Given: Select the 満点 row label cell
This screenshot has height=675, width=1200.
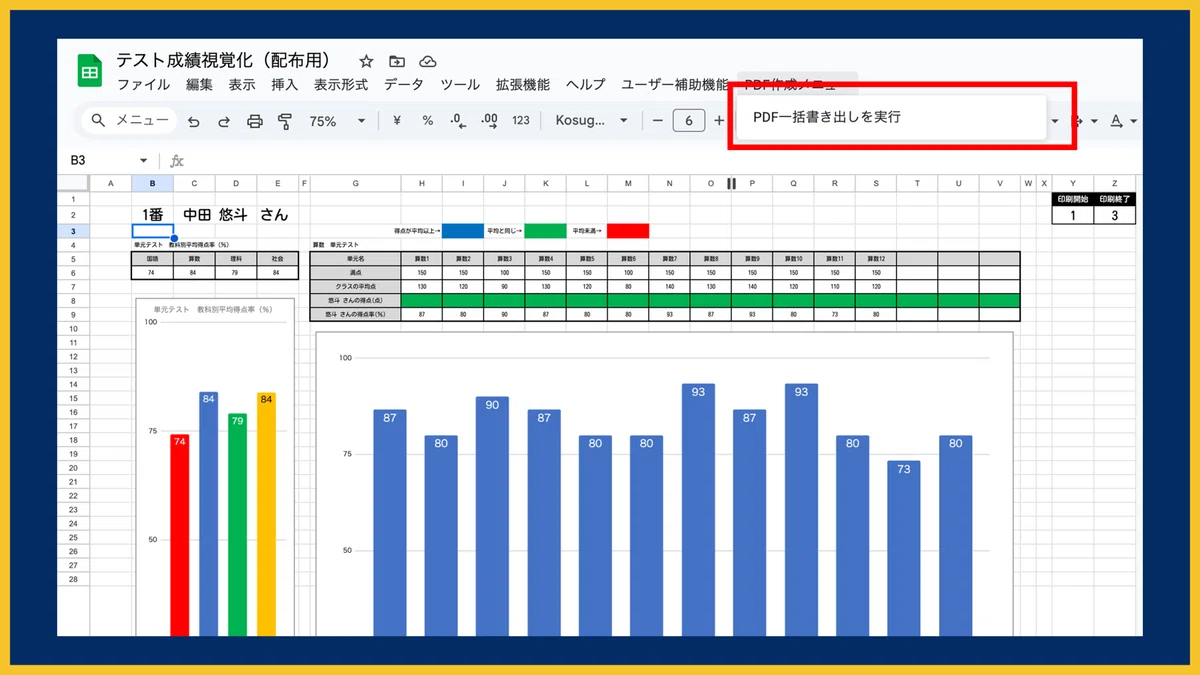Looking at the screenshot, I should 355,272.
